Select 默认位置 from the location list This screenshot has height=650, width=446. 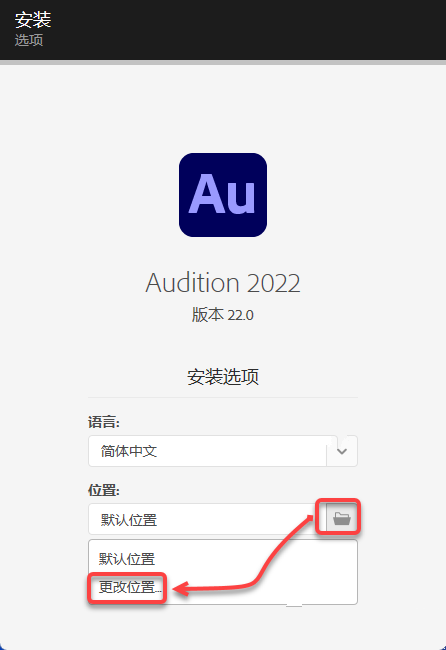pyautogui.click(x=127, y=559)
